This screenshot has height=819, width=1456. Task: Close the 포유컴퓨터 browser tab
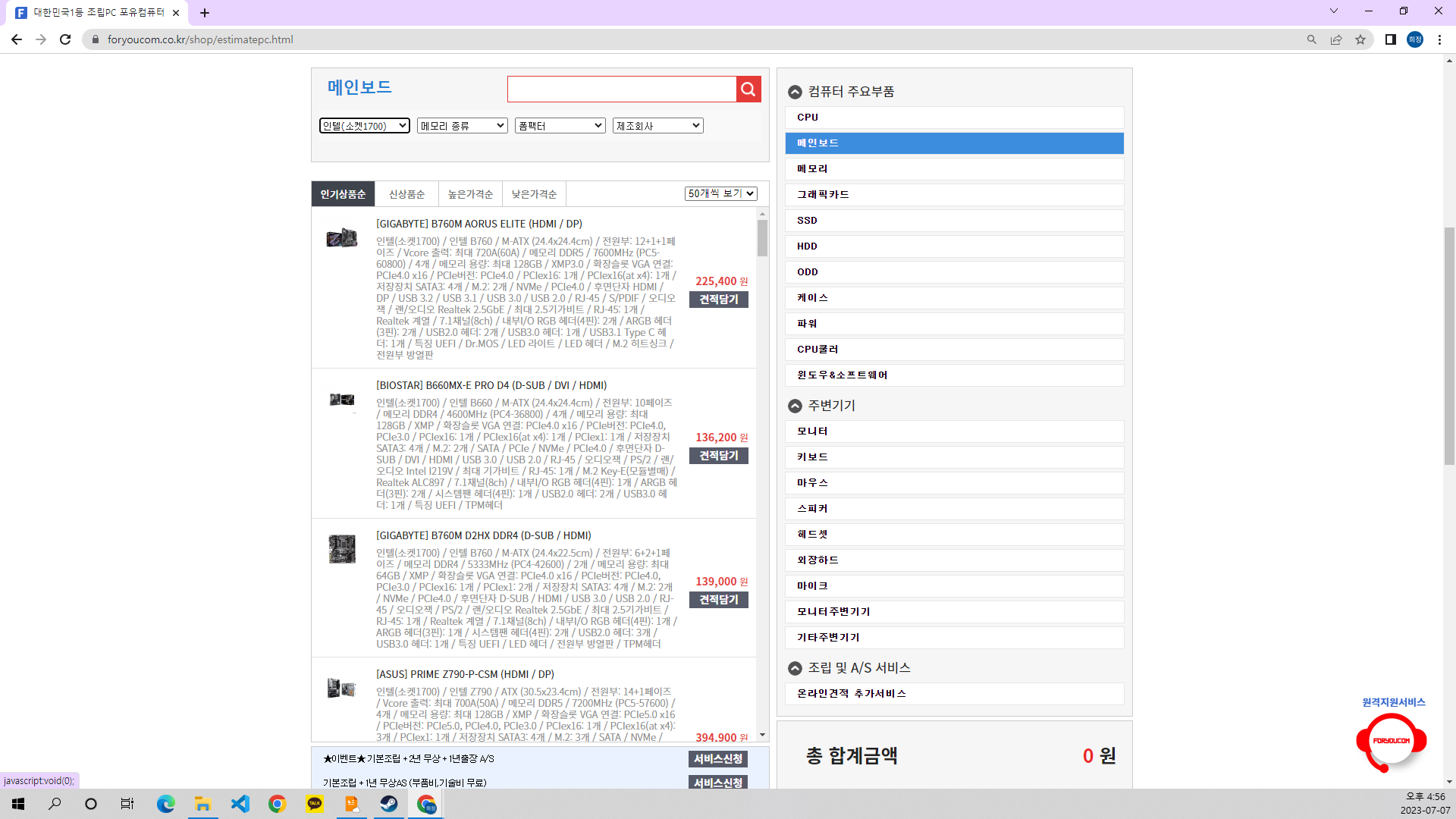pyautogui.click(x=176, y=13)
